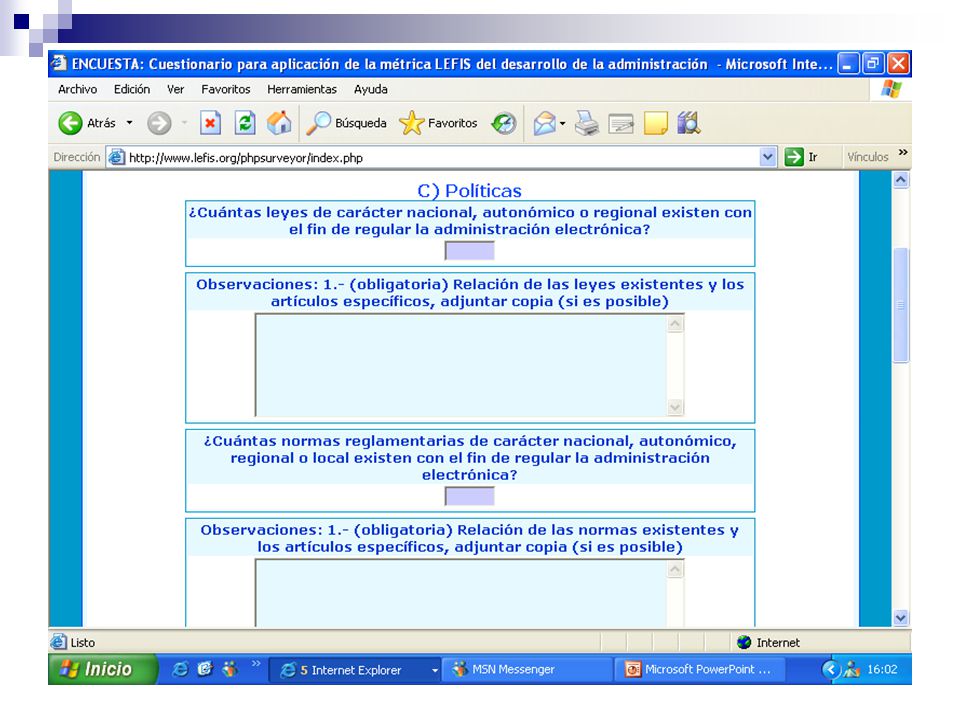960x720 pixels.
Task: Open the Edición menu
Action: coord(132,89)
